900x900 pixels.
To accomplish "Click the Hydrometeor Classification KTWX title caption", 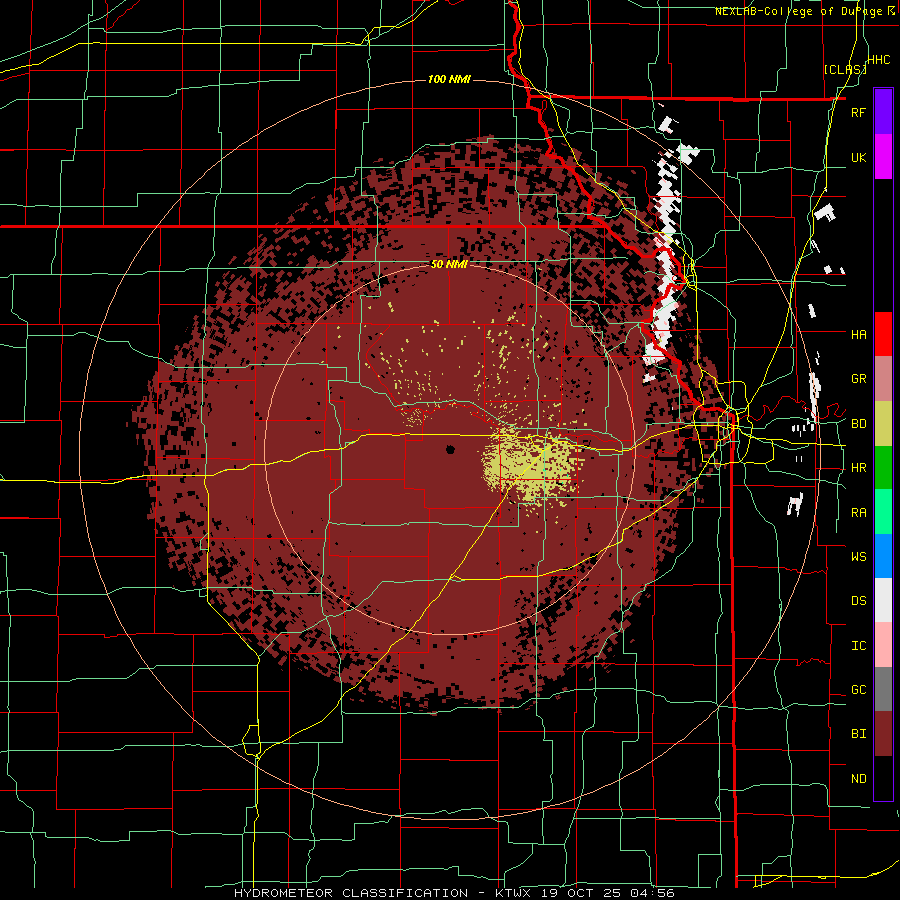I will (x=454, y=893).
